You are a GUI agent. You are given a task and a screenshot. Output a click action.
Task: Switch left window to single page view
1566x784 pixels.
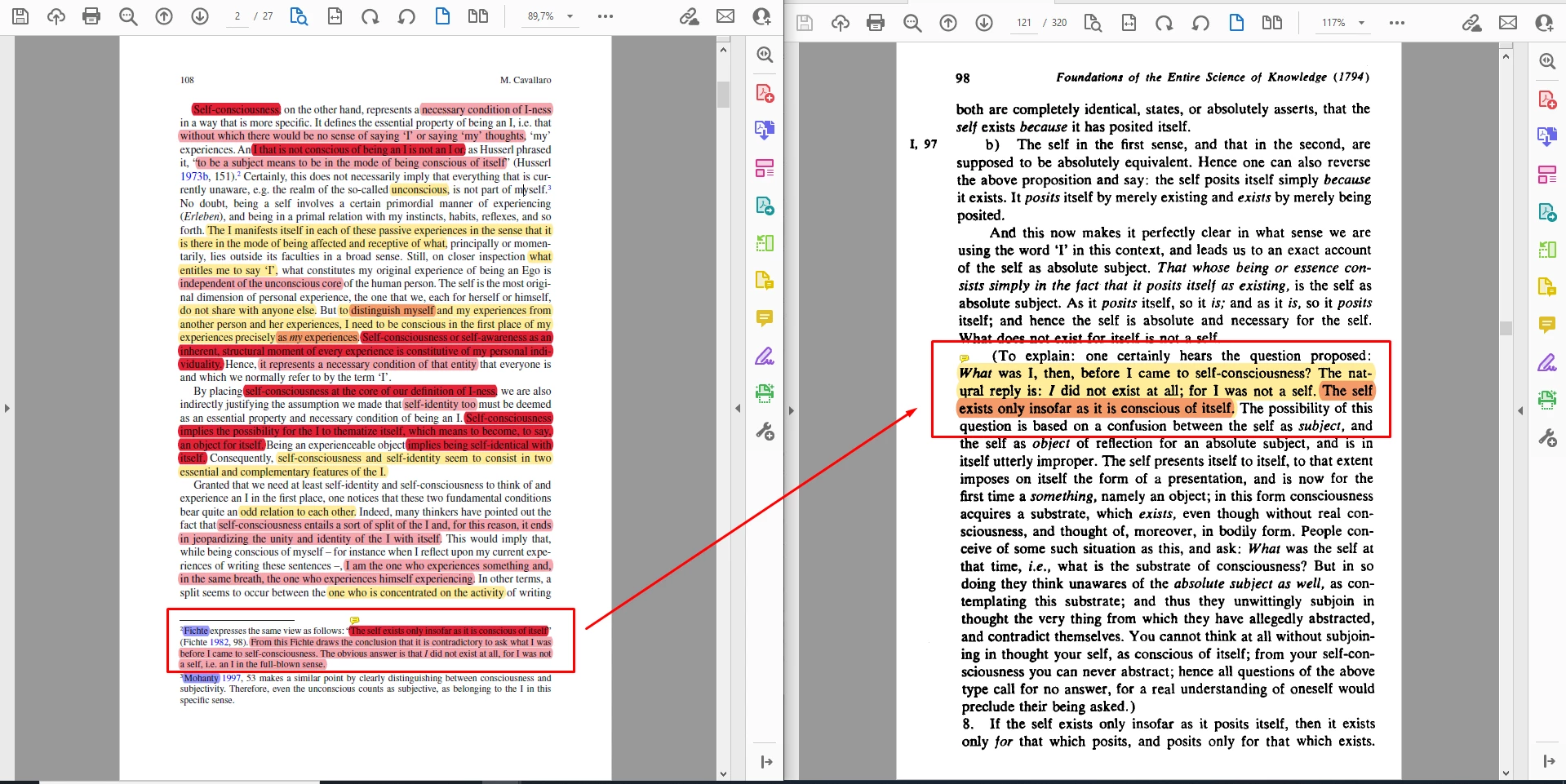tap(442, 16)
